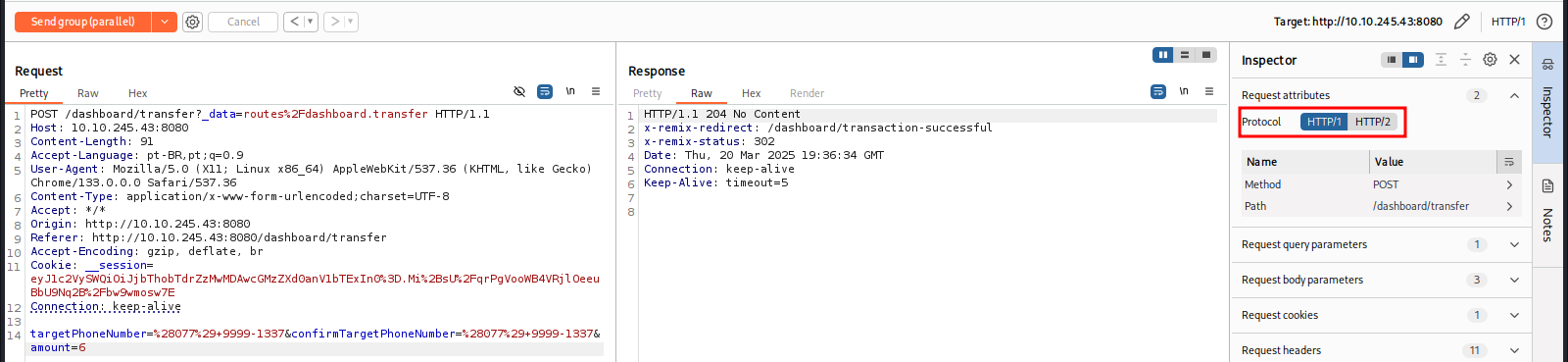Viewport: 1568px width, 362px height.
Task: Switch protocol to HTTP/2
Action: point(1373,122)
